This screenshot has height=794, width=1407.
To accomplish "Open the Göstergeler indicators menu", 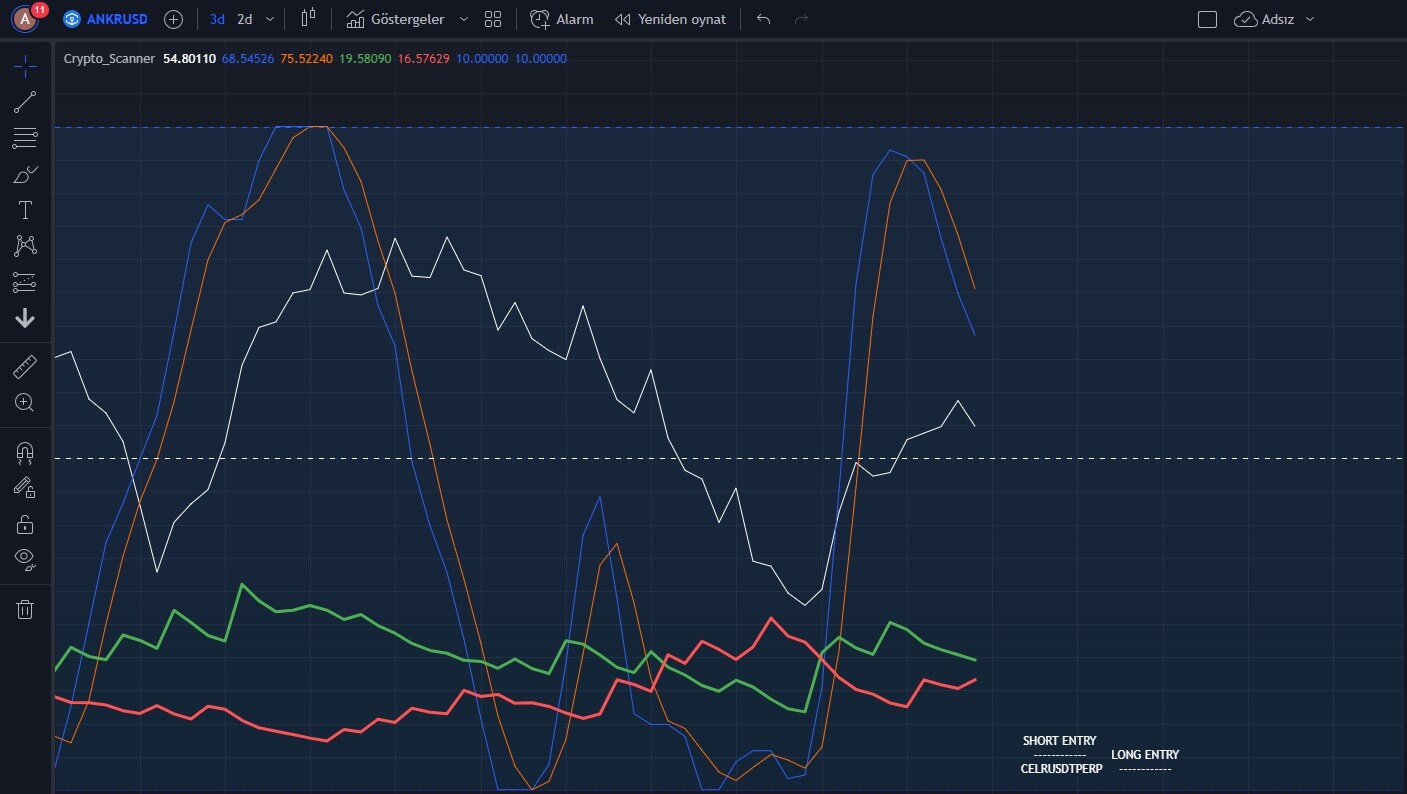I will [404, 18].
